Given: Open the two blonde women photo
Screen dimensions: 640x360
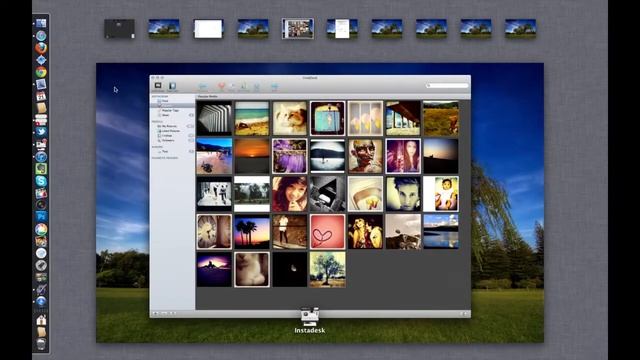Looking at the screenshot, I should pos(365,232).
